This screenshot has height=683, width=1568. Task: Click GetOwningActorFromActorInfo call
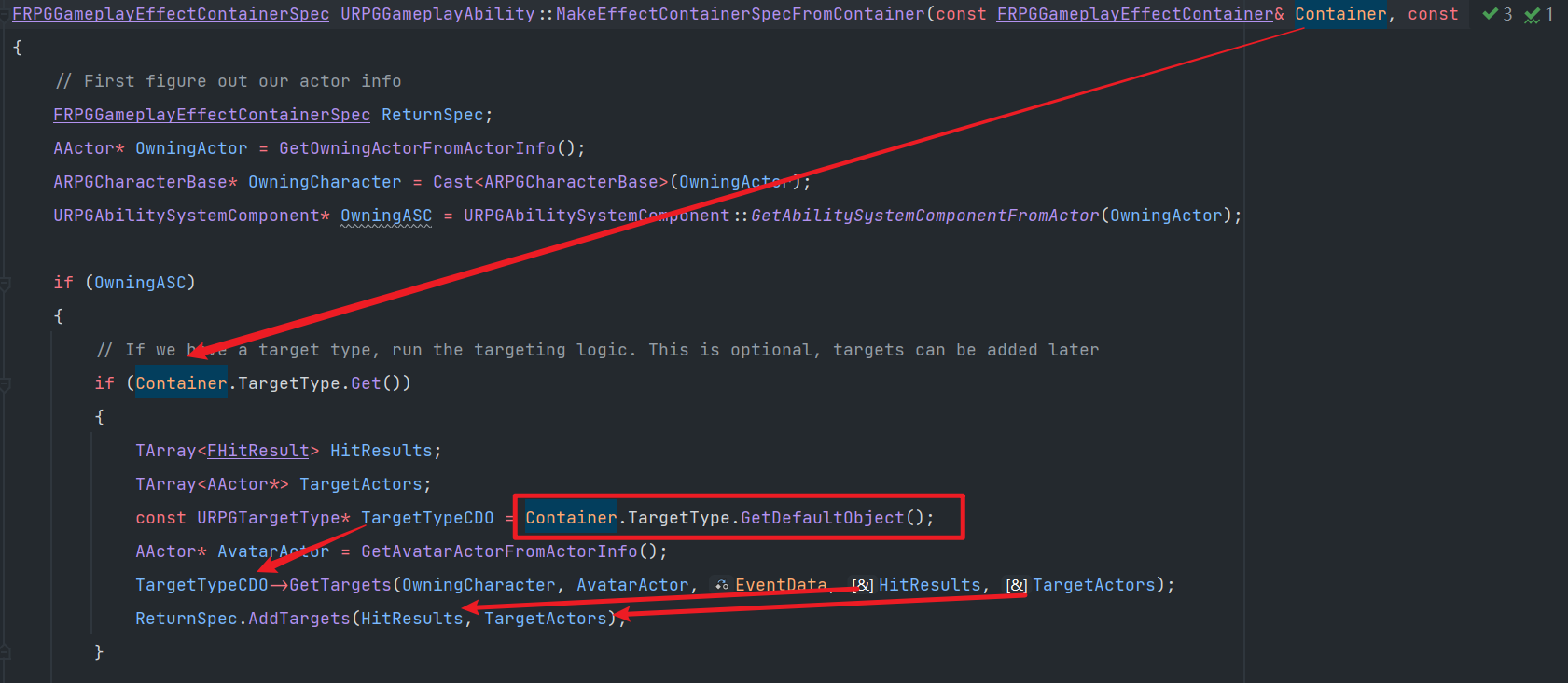[417, 148]
